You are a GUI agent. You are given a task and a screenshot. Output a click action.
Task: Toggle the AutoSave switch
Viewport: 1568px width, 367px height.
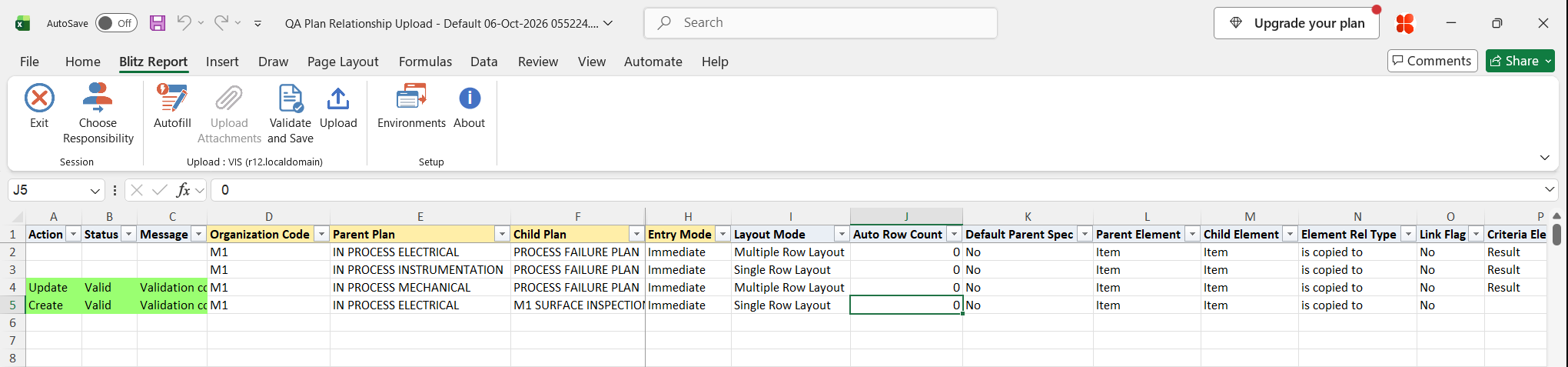[x=117, y=23]
